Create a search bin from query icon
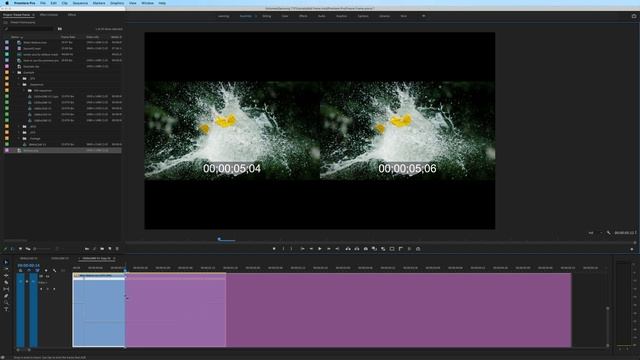 [60, 29]
